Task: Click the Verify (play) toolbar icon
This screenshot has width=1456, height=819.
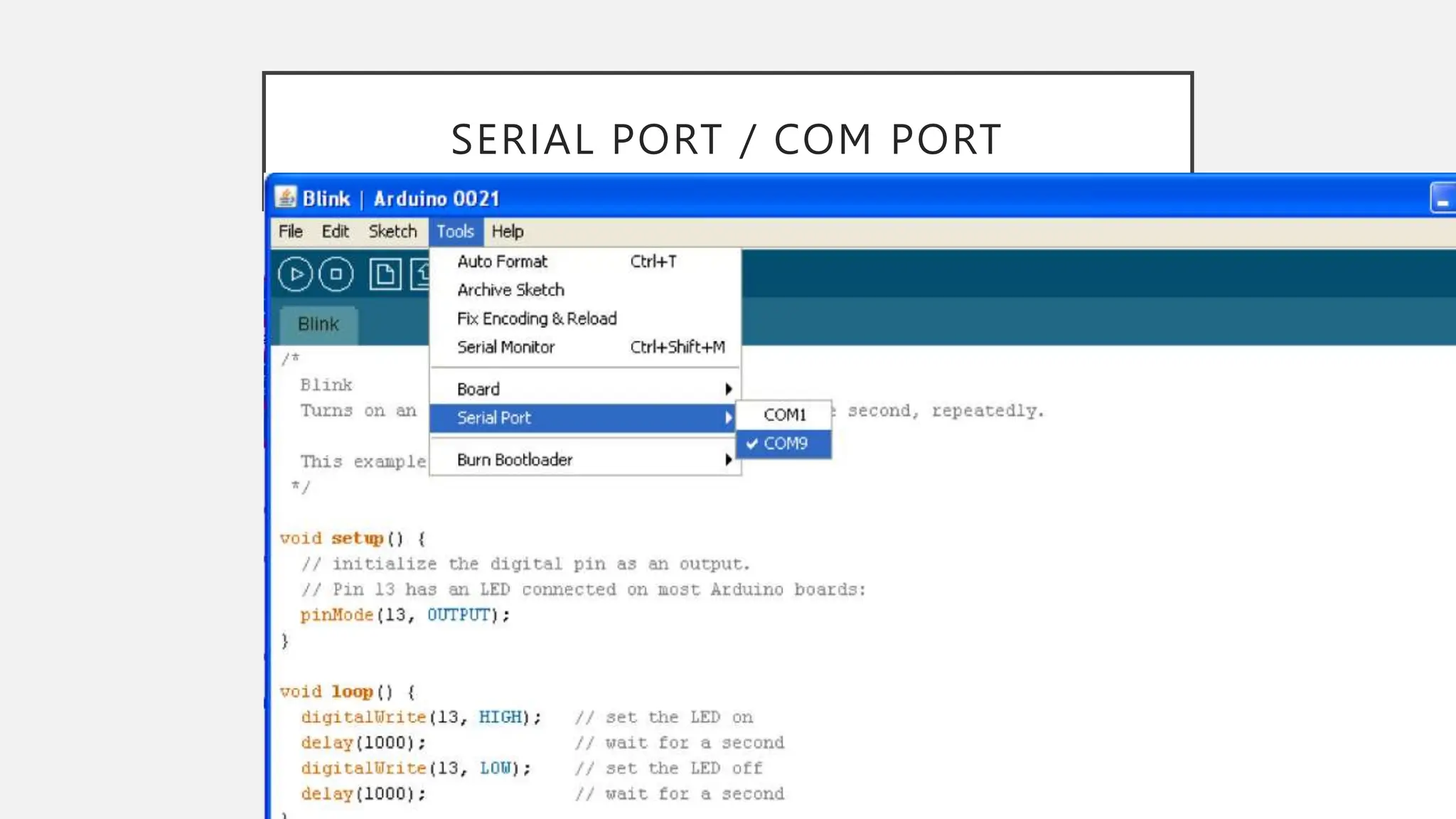Action: (295, 274)
